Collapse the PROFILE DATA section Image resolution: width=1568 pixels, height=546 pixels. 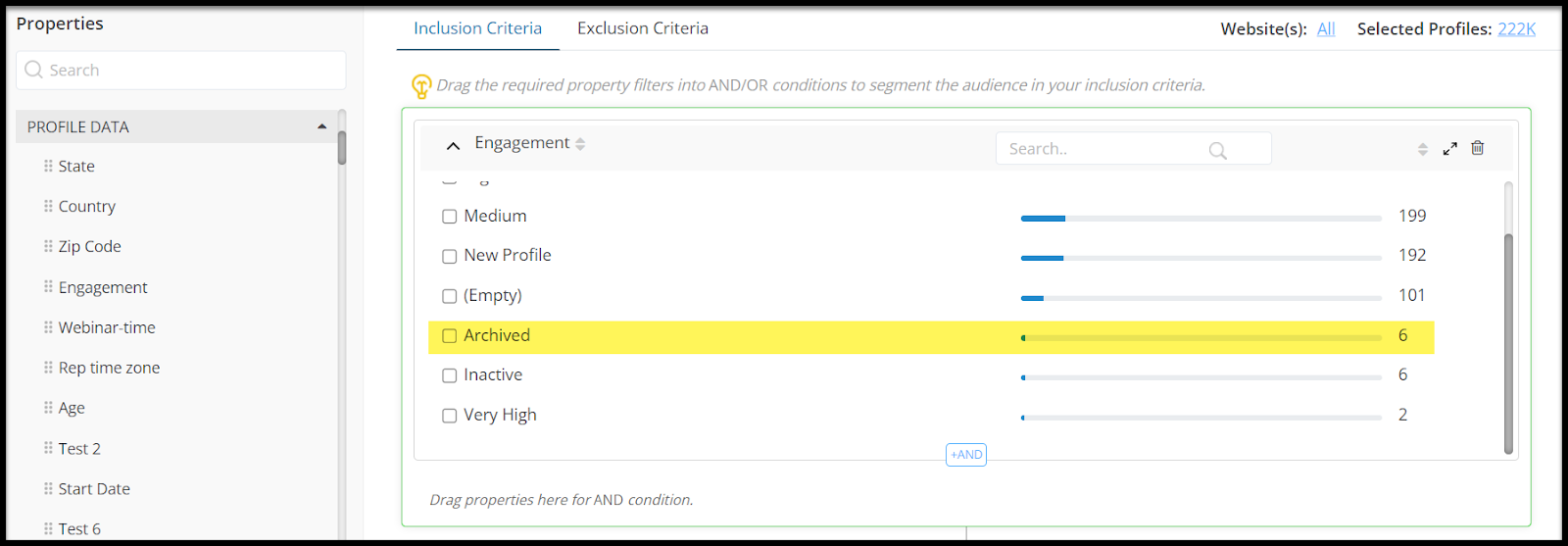click(321, 126)
